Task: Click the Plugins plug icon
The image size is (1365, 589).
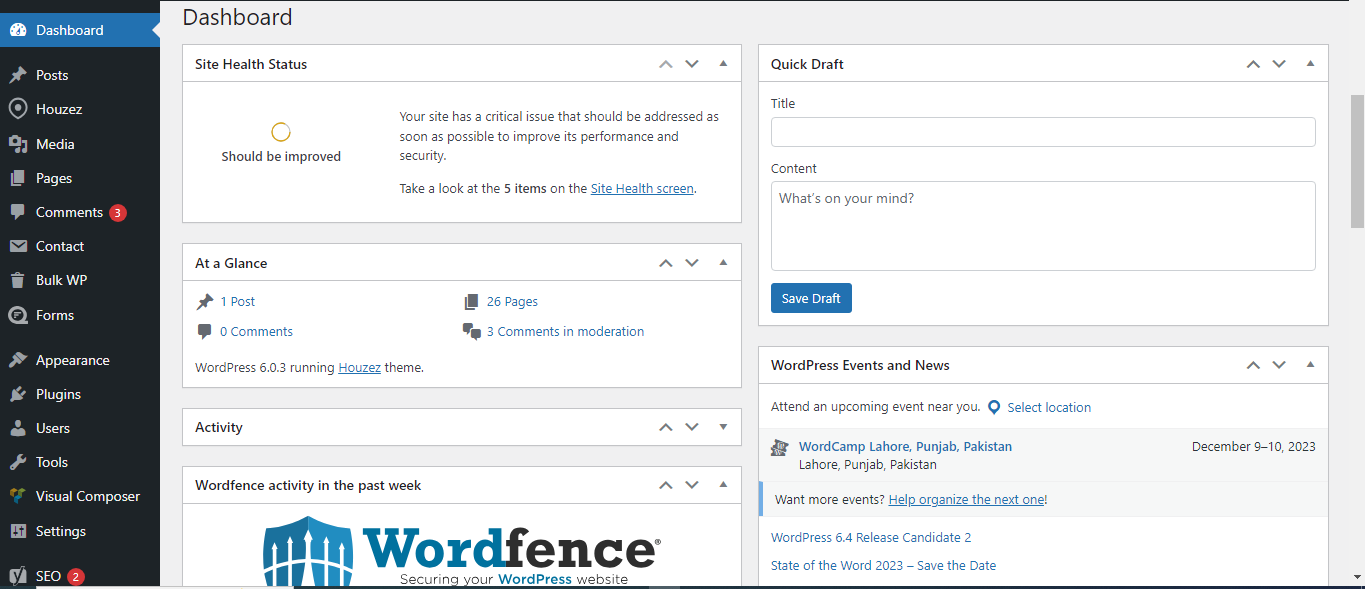Action: click(17, 394)
